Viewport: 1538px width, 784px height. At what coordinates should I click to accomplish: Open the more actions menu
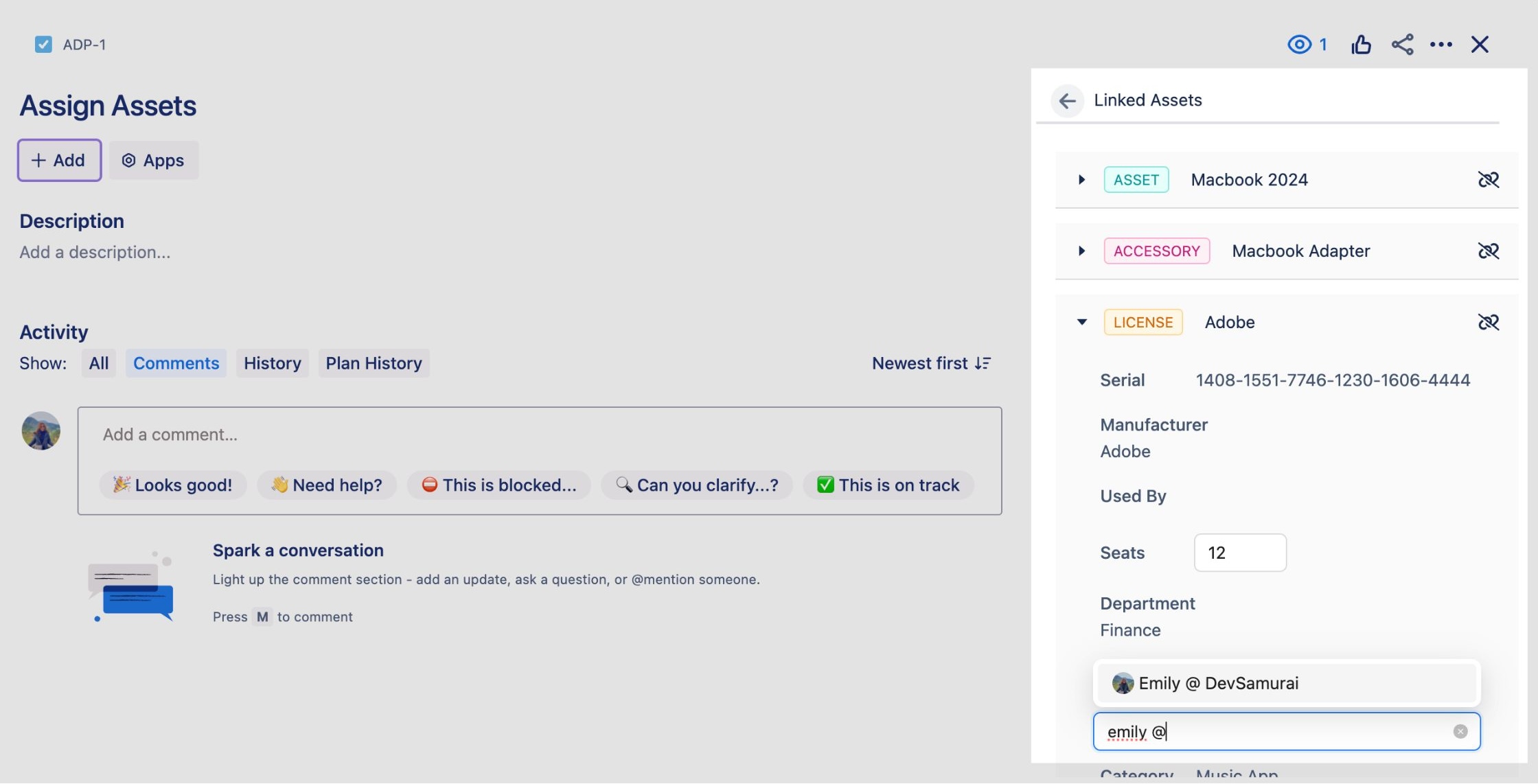[1441, 44]
